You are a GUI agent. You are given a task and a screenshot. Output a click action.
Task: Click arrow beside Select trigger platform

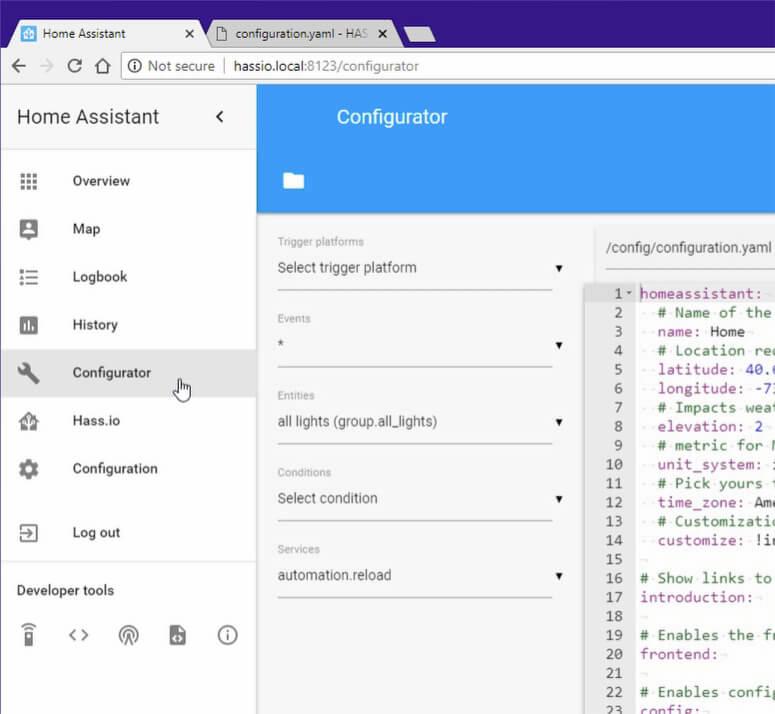[x=559, y=268]
